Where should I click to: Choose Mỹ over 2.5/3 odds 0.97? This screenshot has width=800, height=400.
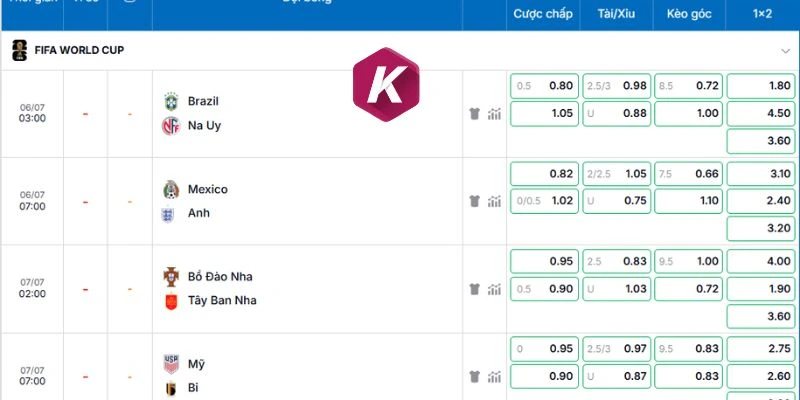[x=617, y=349]
